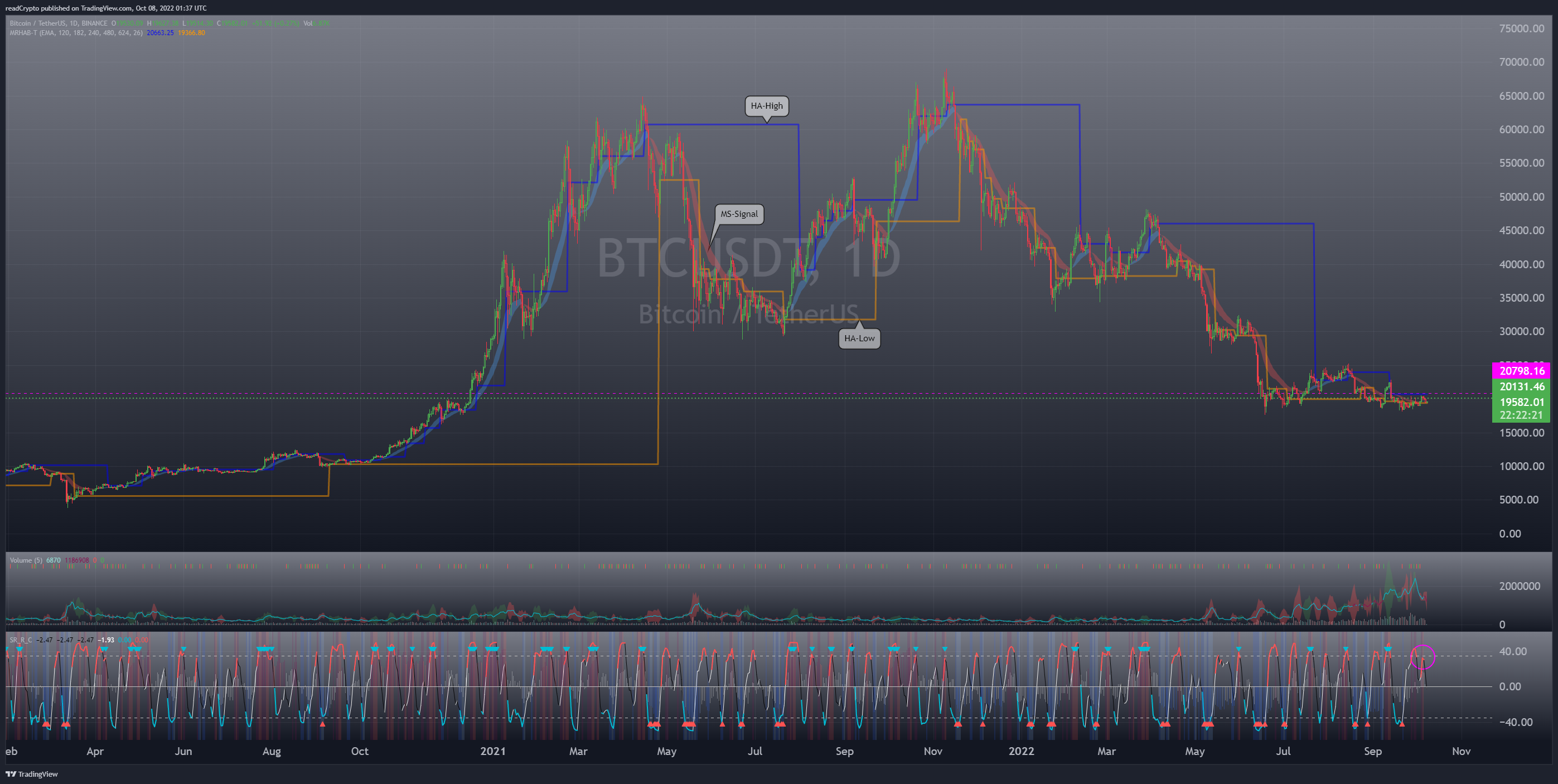Click the 50000.00 price axis label
This screenshot has height=784, width=1558.
pyautogui.click(x=1522, y=197)
